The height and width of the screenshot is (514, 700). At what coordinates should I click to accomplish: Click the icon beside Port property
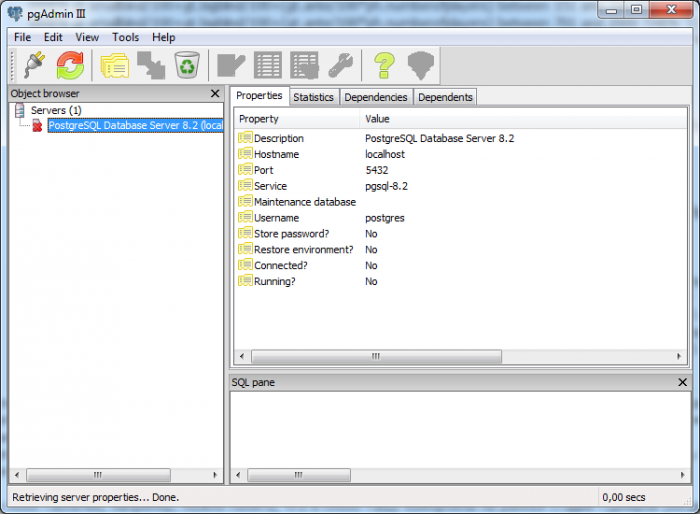[x=245, y=169]
